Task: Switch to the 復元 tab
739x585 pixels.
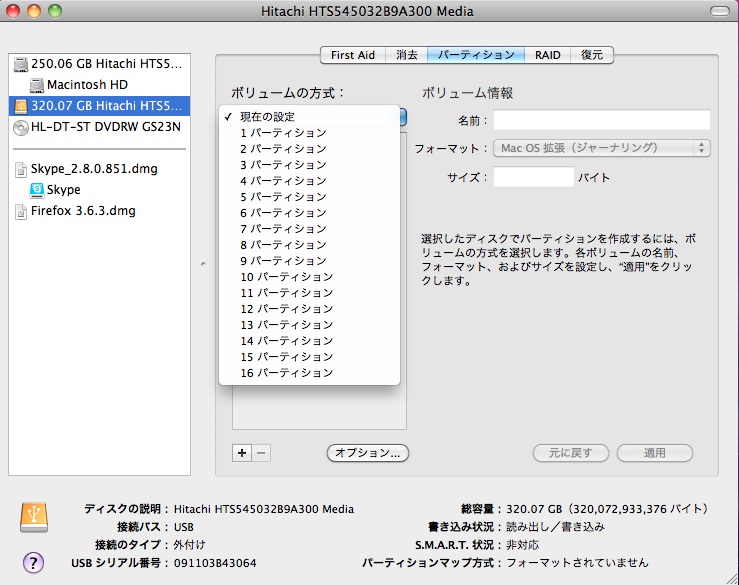Action: click(x=592, y=55)
